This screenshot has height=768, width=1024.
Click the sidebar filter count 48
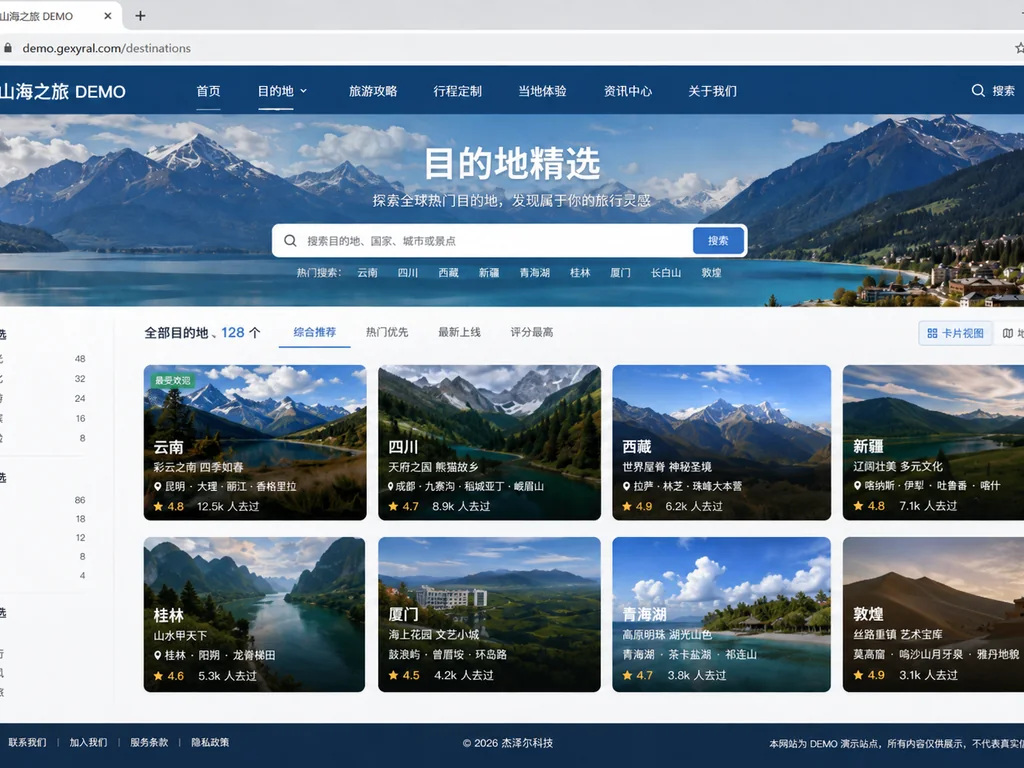click(x=80, y=359)
